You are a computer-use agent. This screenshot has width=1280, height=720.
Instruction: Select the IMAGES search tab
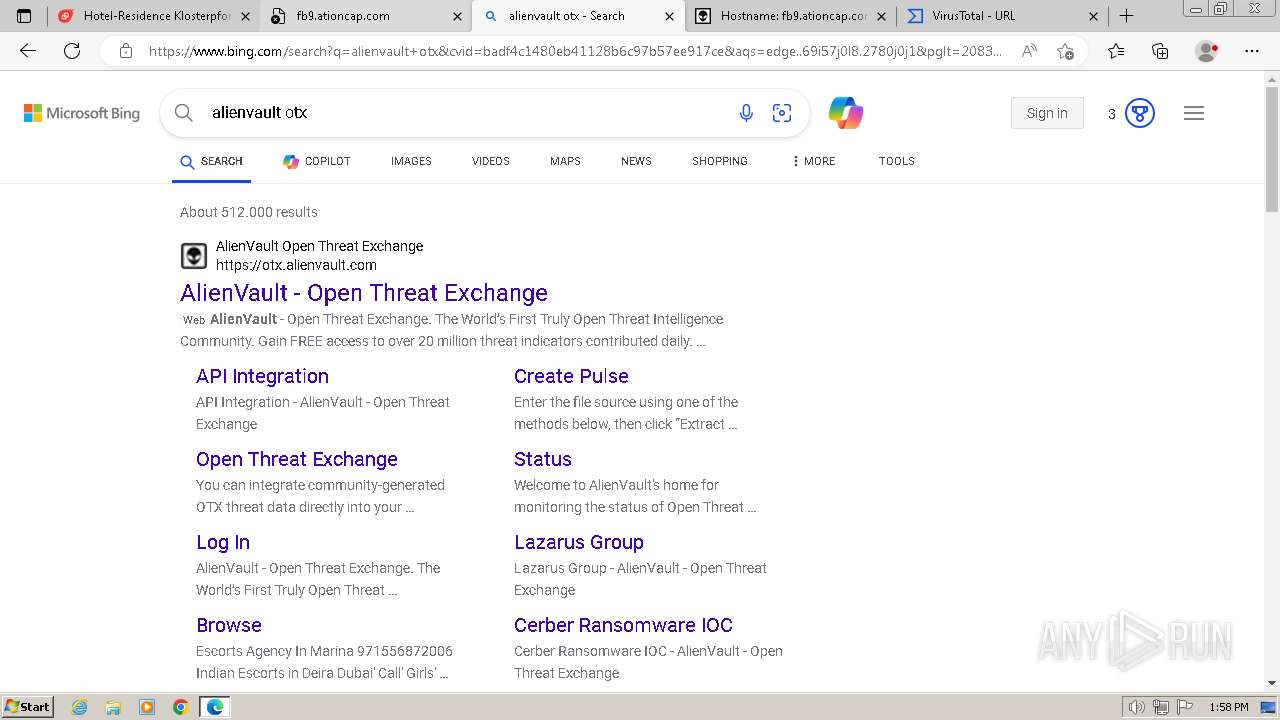click(411, 161)
